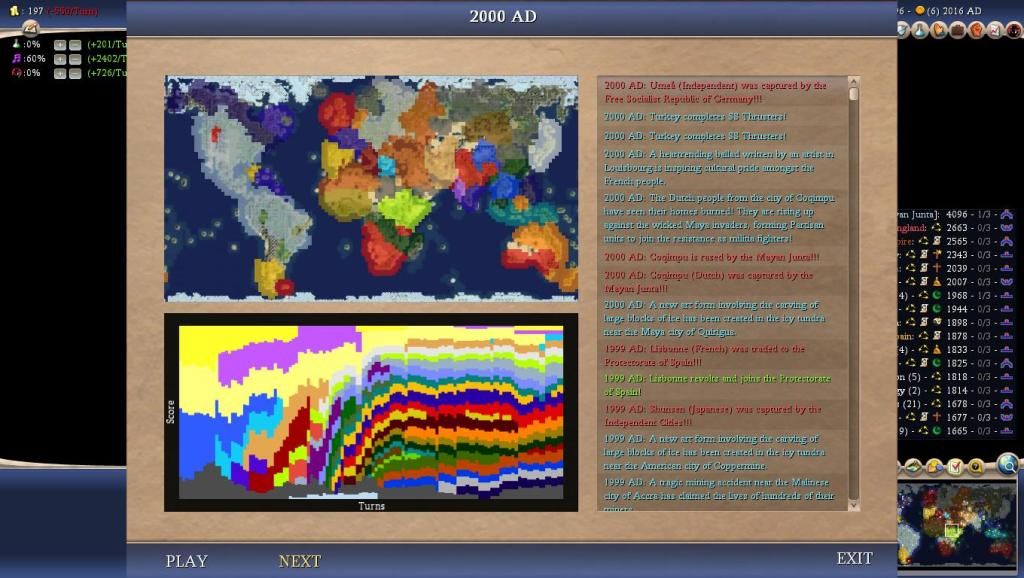
Task: Click the attitude icon in the 2663 England row
Action: (1006, 227)
